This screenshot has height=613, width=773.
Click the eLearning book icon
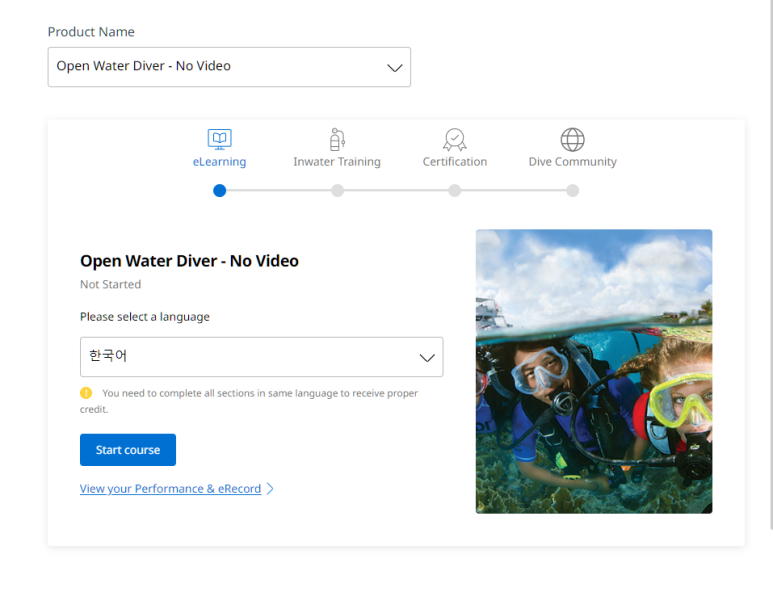click(219, 139)
